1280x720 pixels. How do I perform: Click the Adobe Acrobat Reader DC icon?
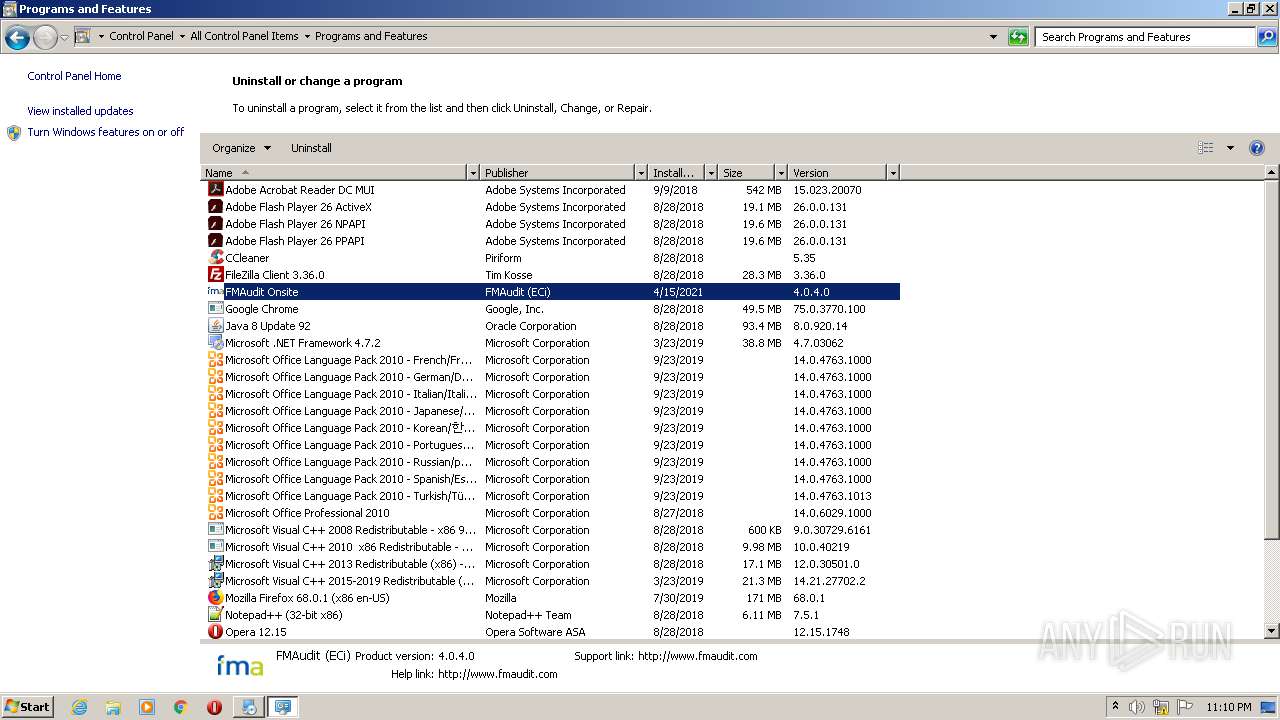click(215, 189)
